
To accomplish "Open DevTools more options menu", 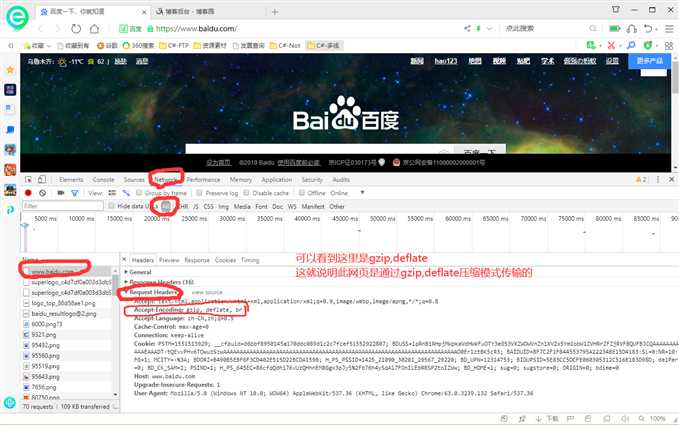I will [x=658, y=179].
